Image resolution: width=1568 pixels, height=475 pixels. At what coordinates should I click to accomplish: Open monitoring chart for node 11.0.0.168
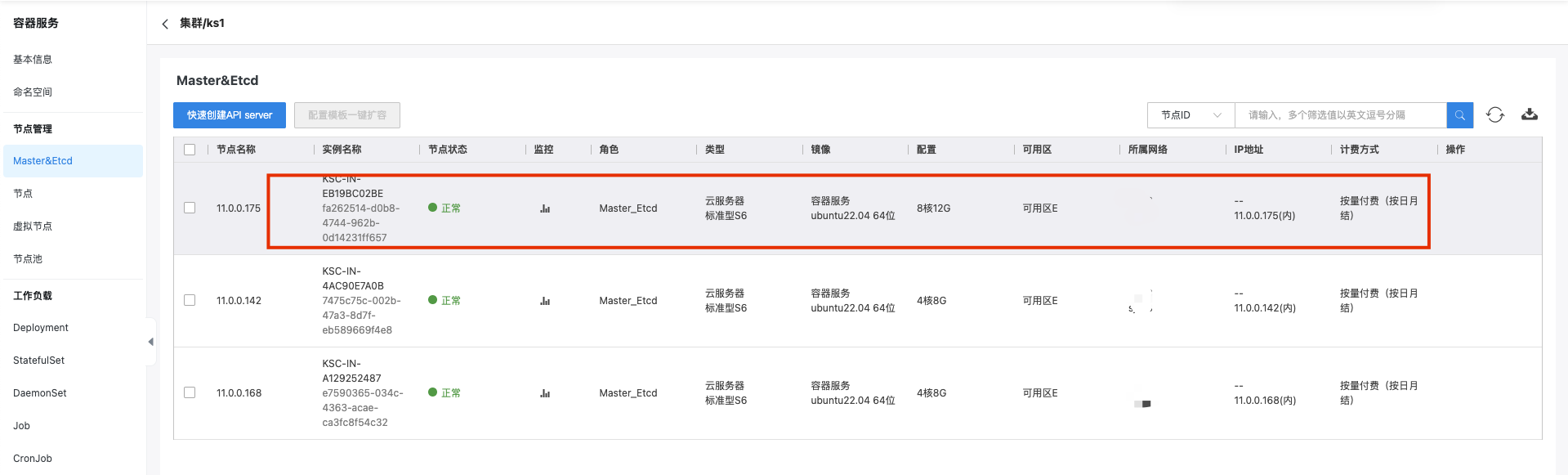click(x=545, y=393)
